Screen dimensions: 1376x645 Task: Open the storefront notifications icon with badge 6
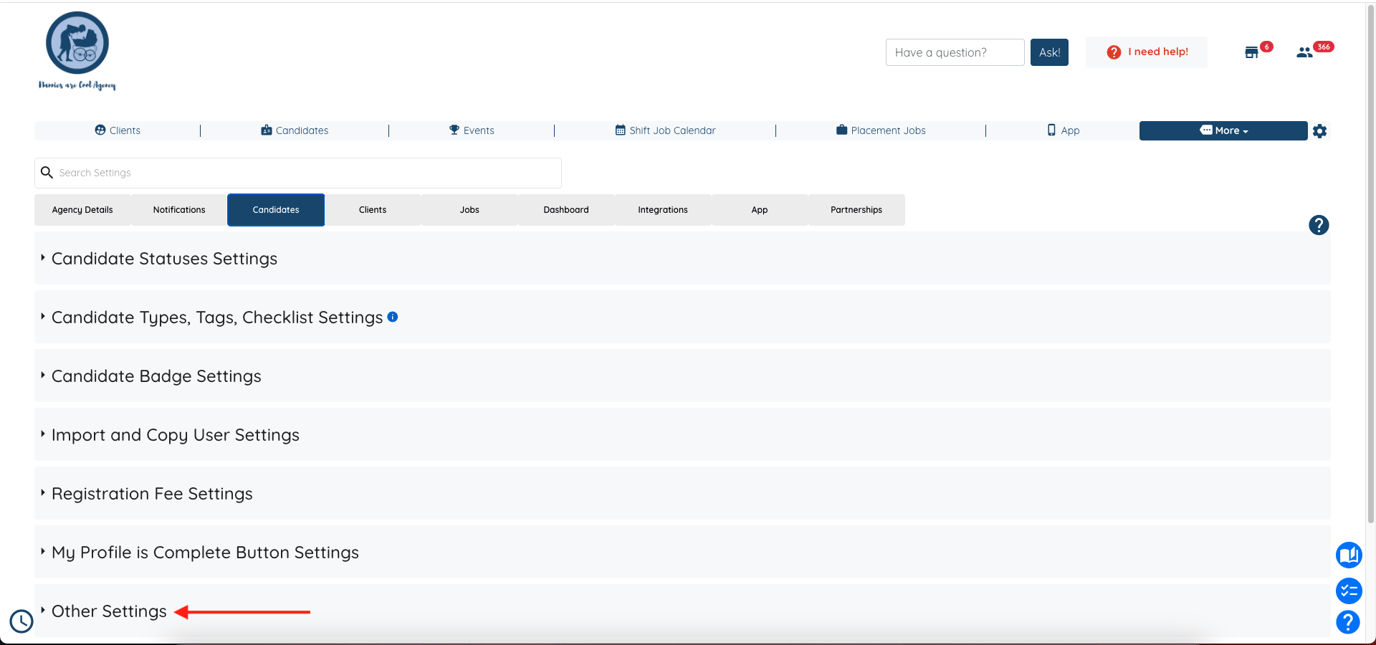(1253, 50)
